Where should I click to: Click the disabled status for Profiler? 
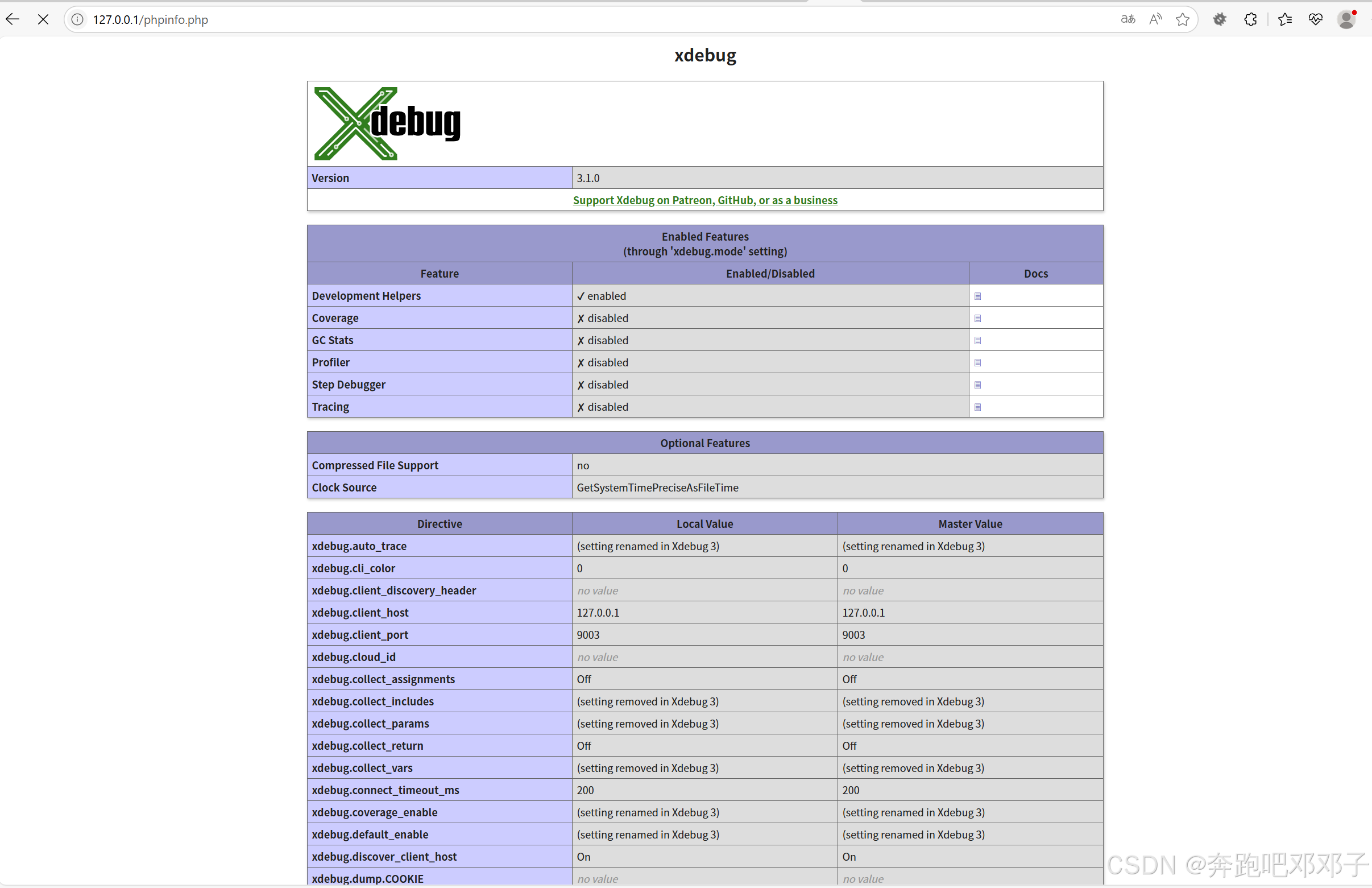pos(603,363)
